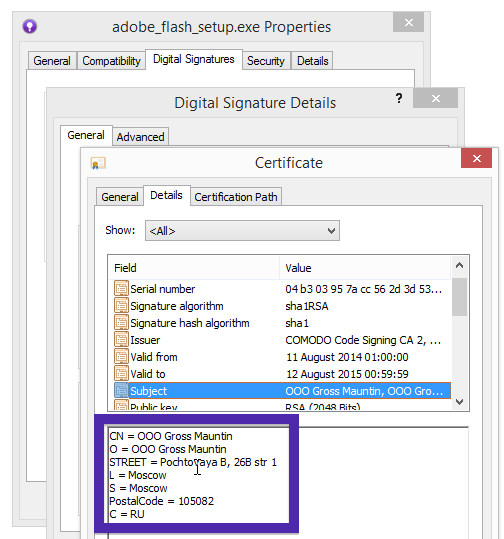Open the Certification Path tab

tap(236, 197)
